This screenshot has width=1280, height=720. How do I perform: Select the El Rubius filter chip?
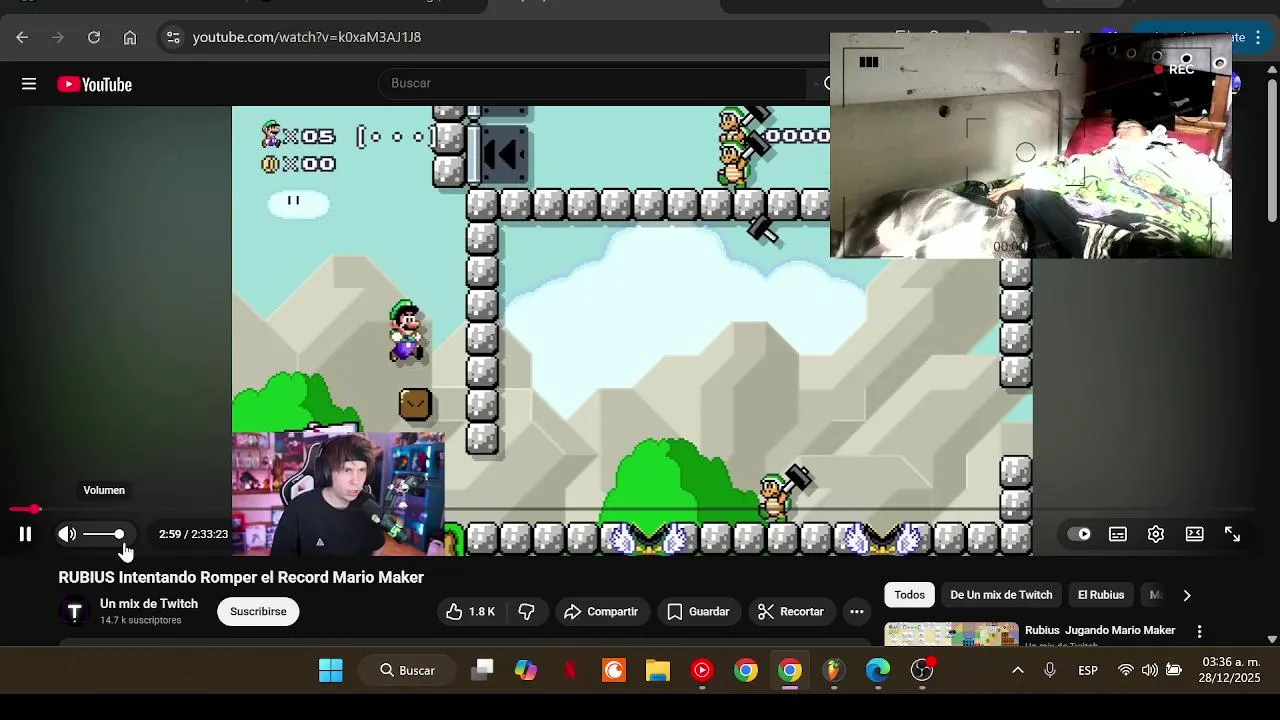point(1101,595)
